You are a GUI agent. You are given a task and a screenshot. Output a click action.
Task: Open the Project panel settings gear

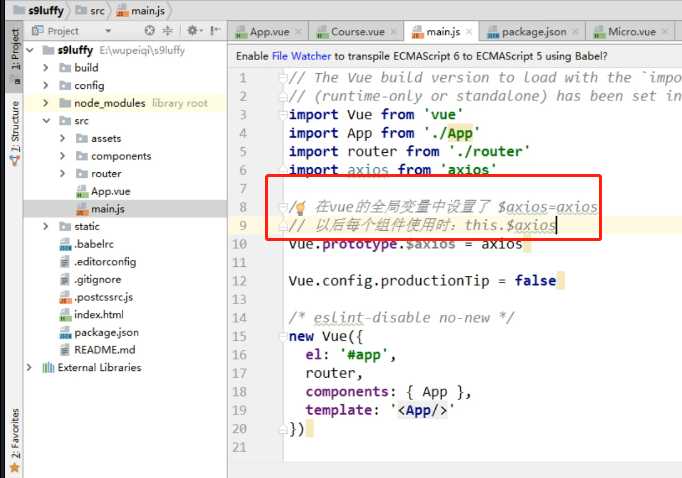click(192, 30)
